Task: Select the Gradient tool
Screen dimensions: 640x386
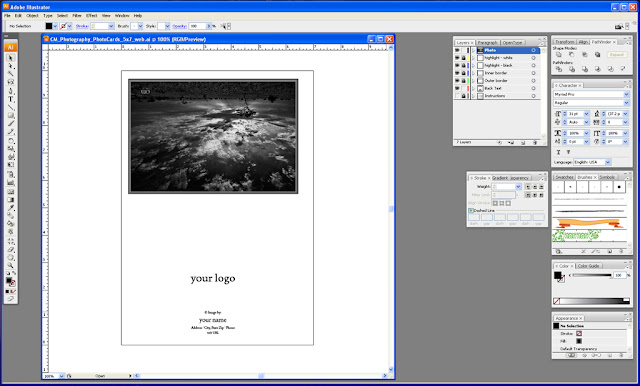Action: click(x=11, y=200)
